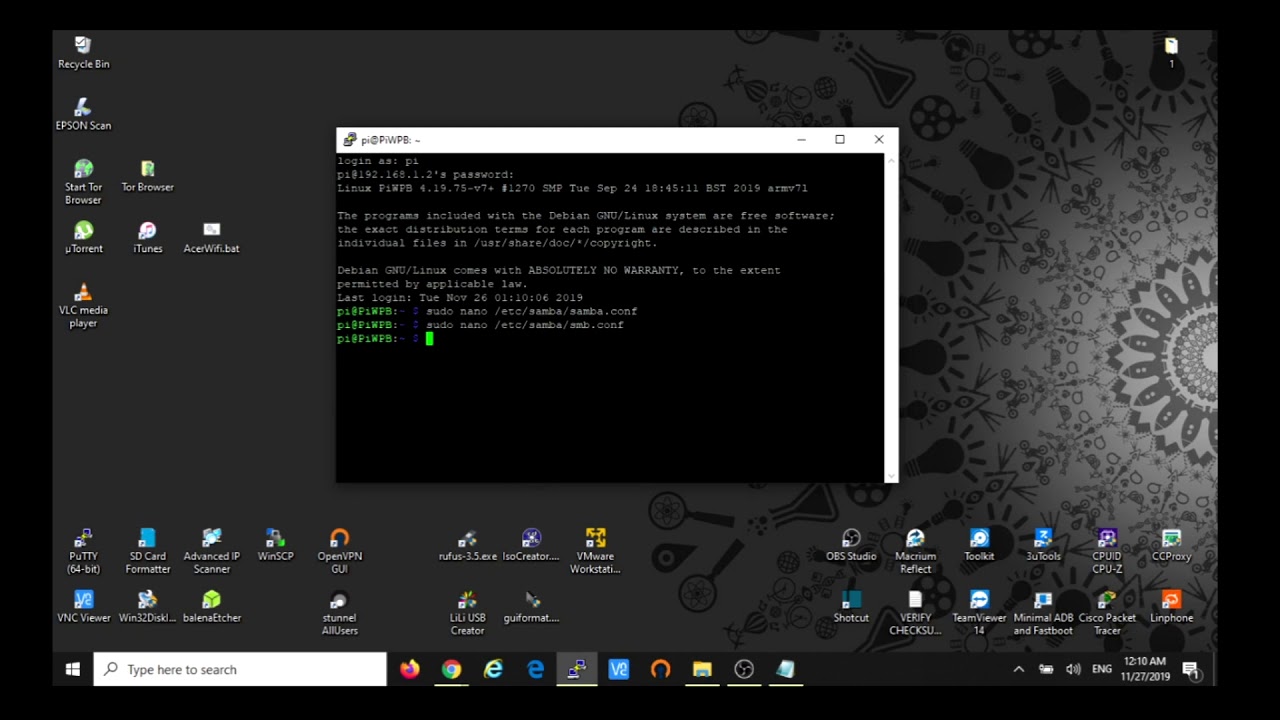
Task: Select the Win32DiskImager desktop icon
Action: tap(147, 607)
